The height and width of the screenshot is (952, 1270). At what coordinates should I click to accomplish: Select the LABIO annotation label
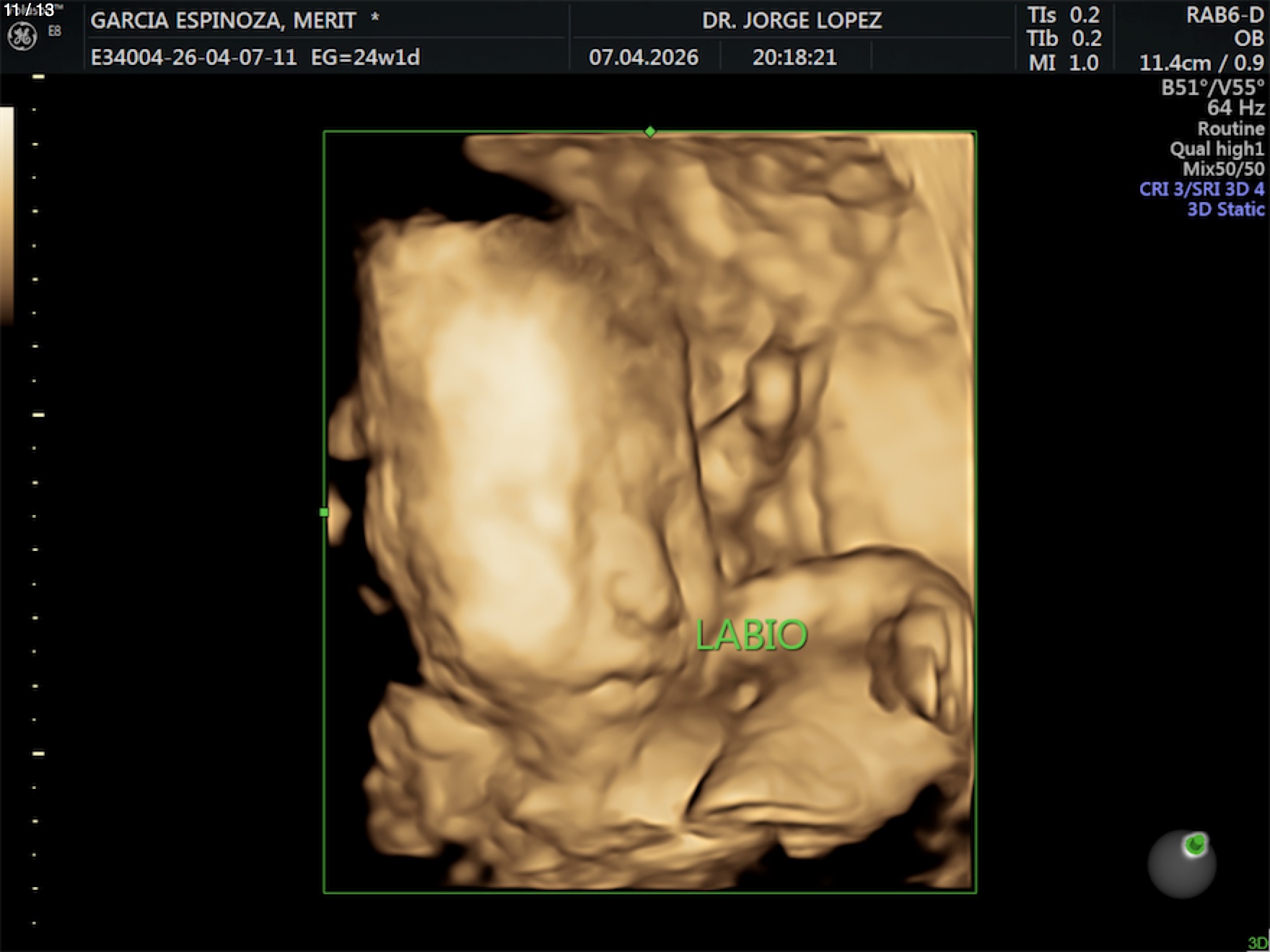click(750, 635)
